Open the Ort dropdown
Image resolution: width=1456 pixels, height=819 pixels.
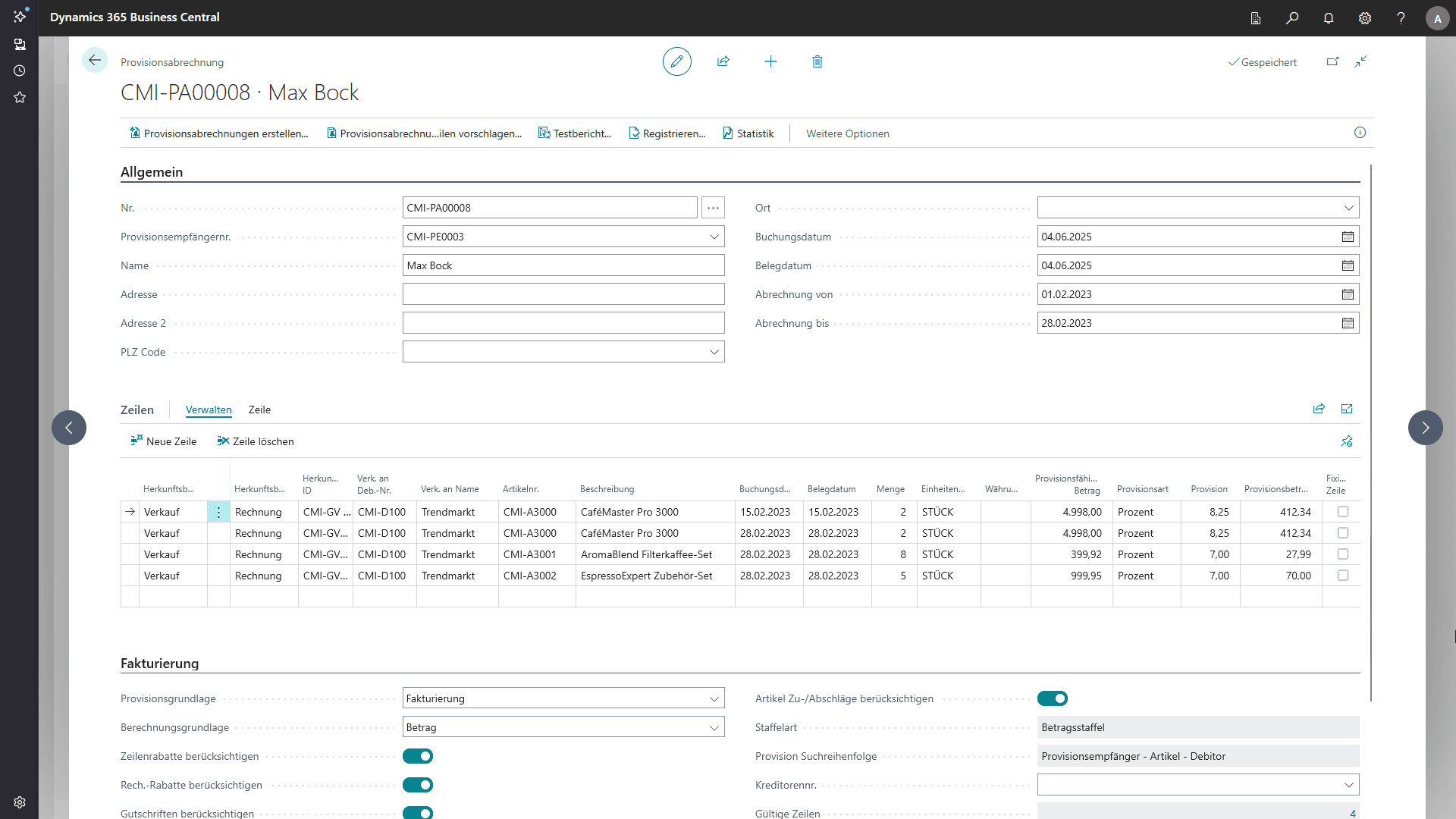pos(1348,208)
